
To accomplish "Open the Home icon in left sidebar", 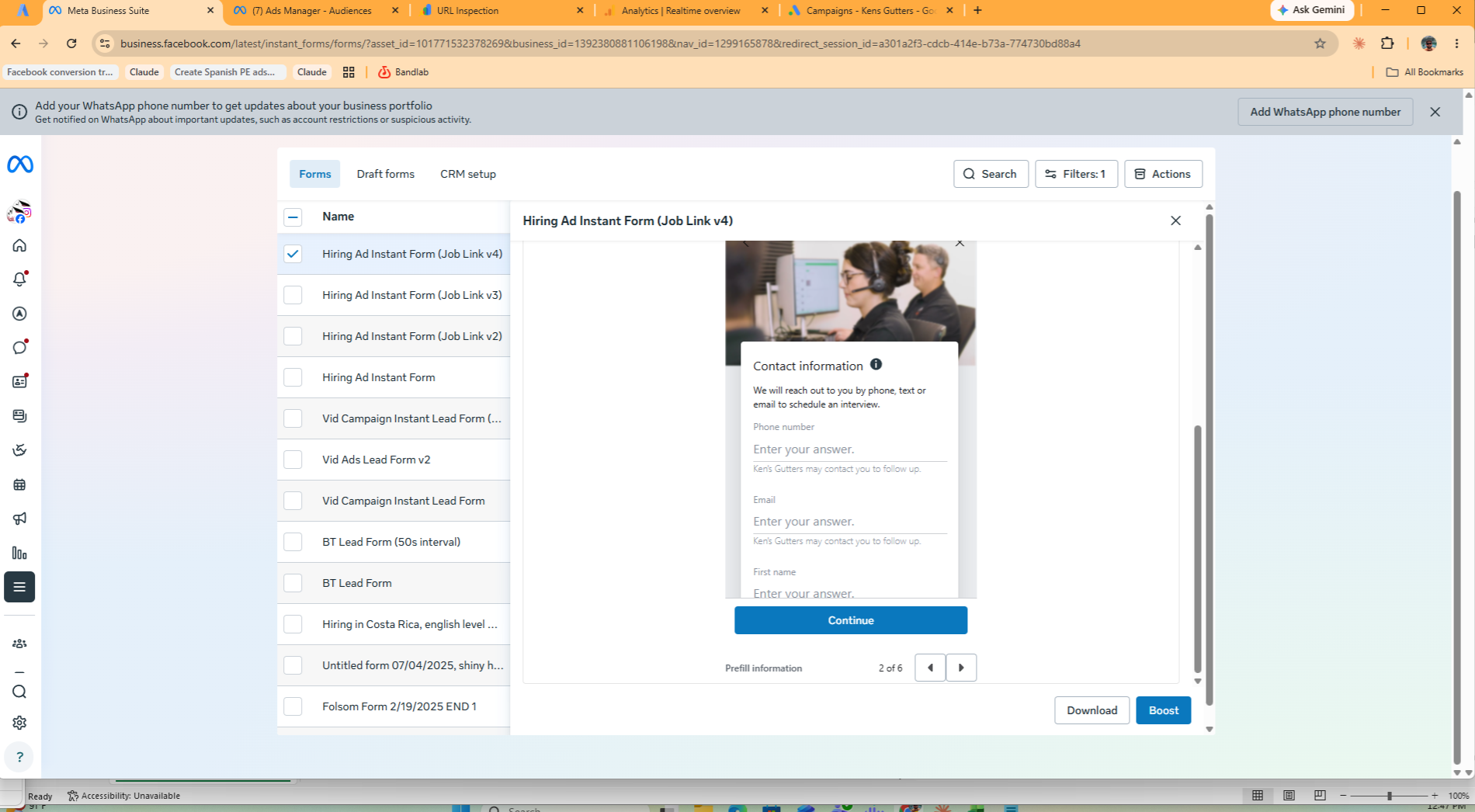I will [x=19, y=245].
